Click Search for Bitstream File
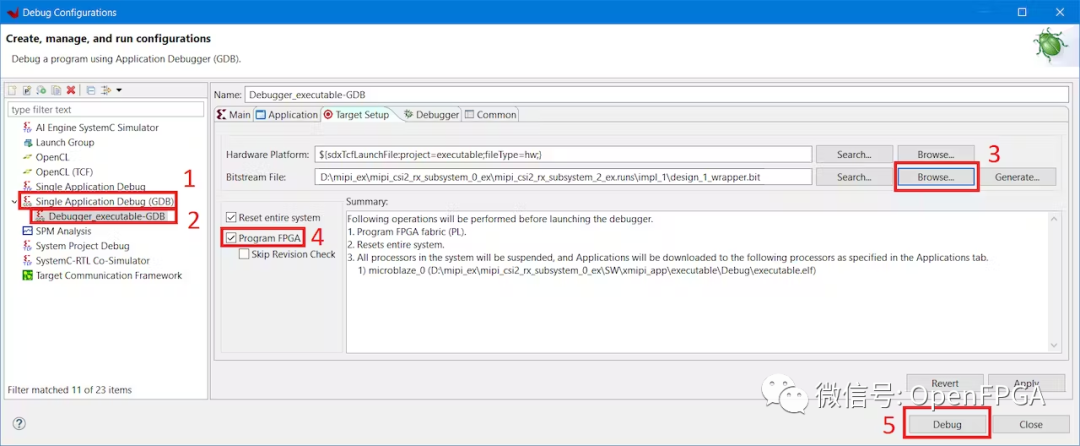 coord(854,177)
